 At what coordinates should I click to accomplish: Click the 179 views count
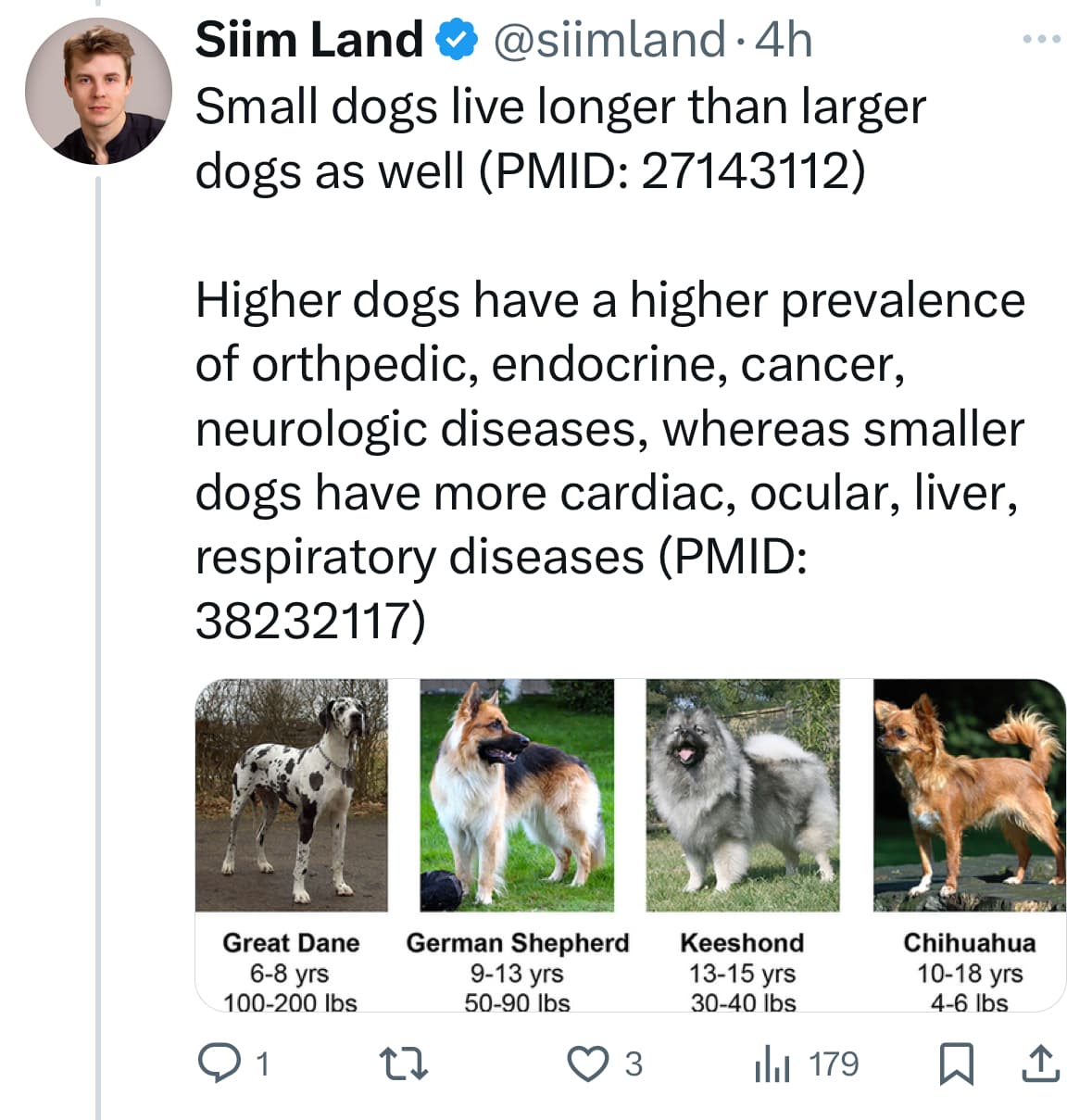834,1064
